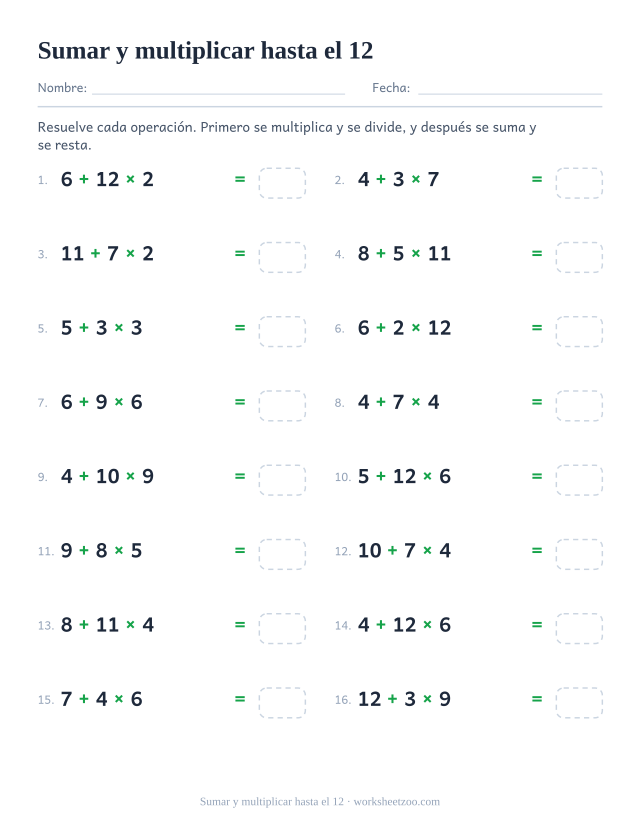This screenshot has height=829, width=640.
Task: Select answer box for 5 + 3 × 3
Action: point(282,331)
